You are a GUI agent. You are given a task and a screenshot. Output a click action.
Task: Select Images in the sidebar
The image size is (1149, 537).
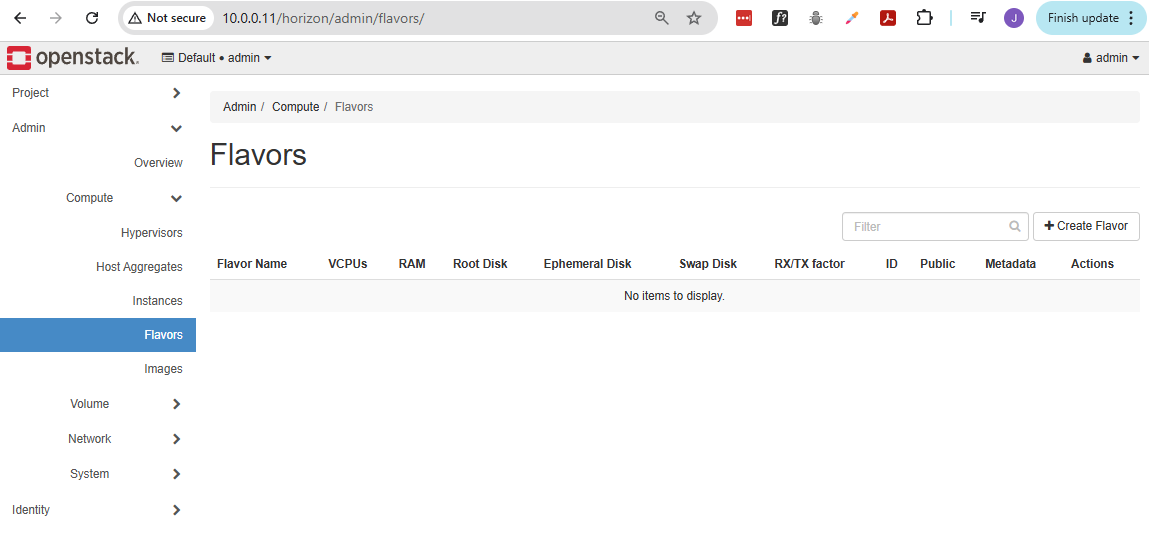(x=163, y=369)
